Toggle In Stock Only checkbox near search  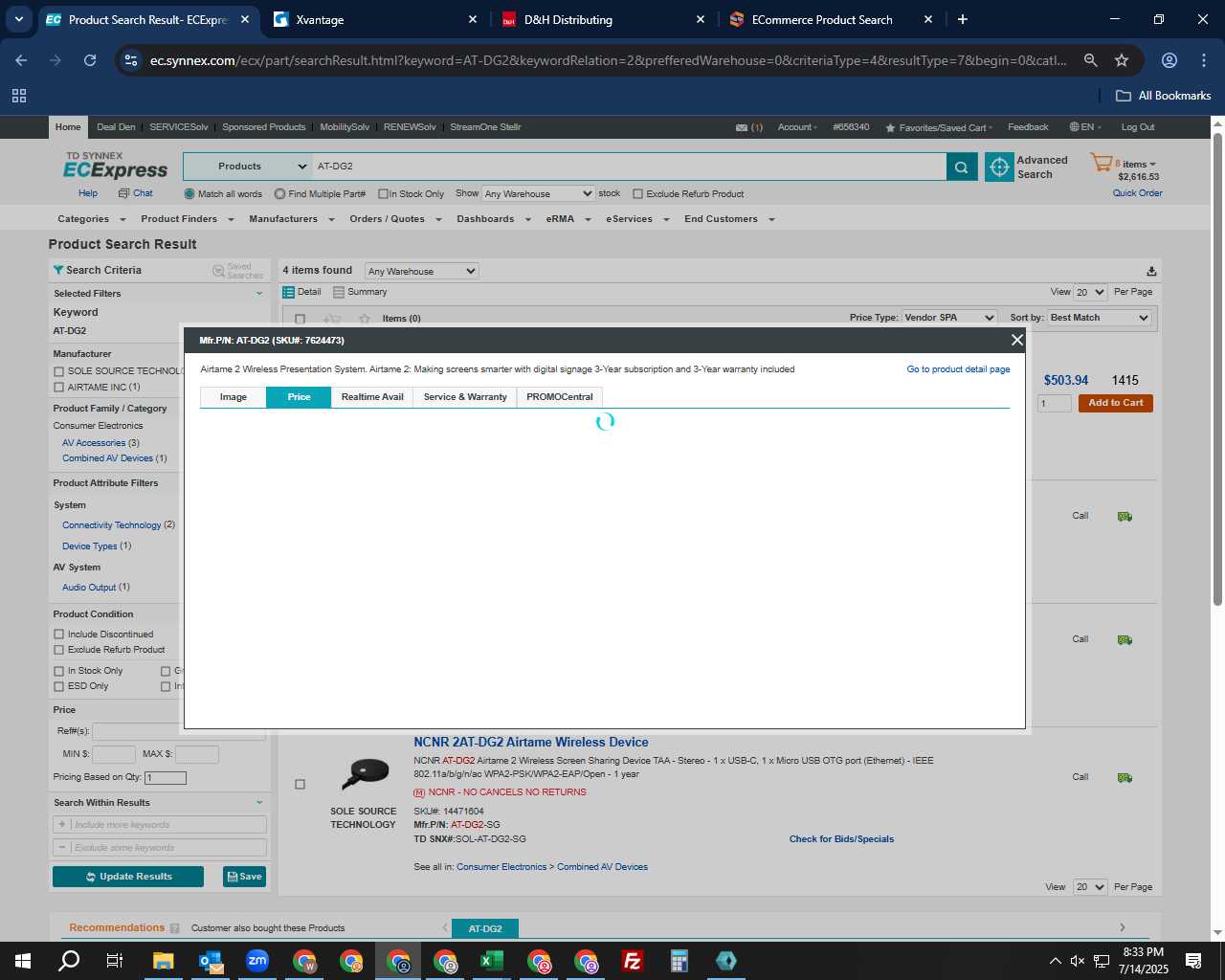tap(383, 194)
